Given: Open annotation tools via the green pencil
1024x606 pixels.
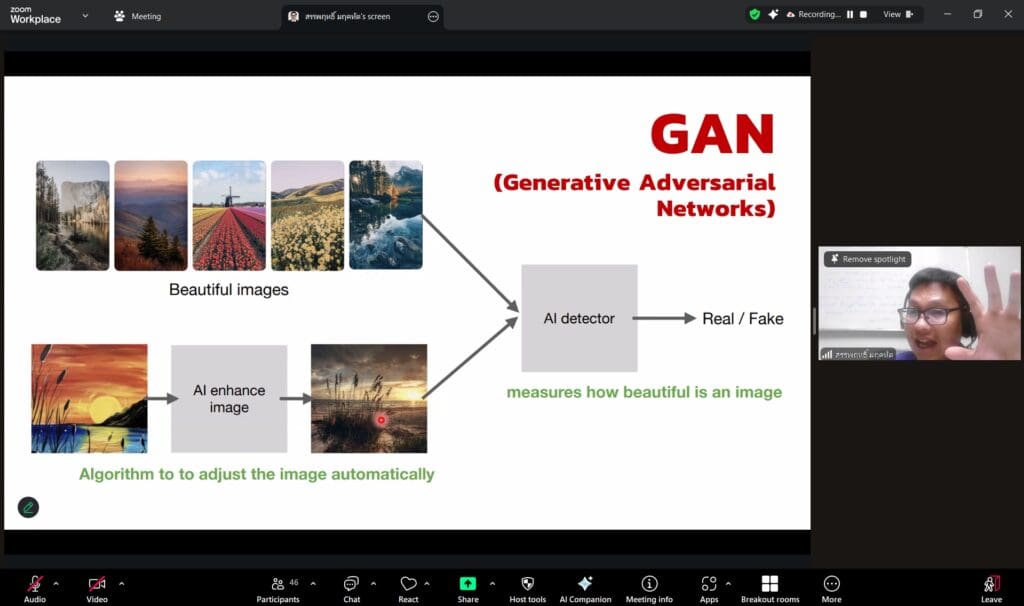Looking at the screenshot, I should (29, 507).
